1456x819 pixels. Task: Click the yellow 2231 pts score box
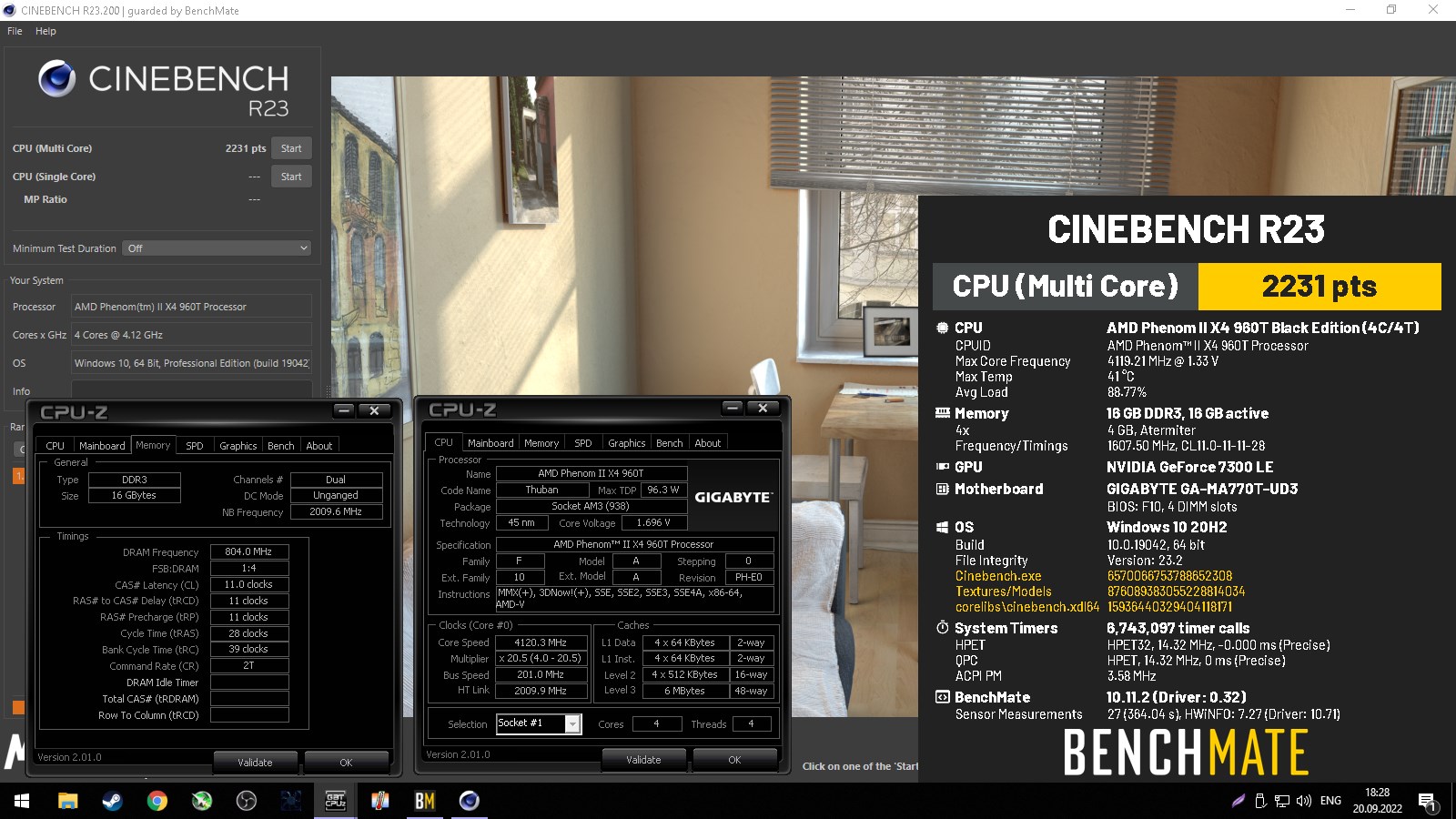pos(1319,287)
